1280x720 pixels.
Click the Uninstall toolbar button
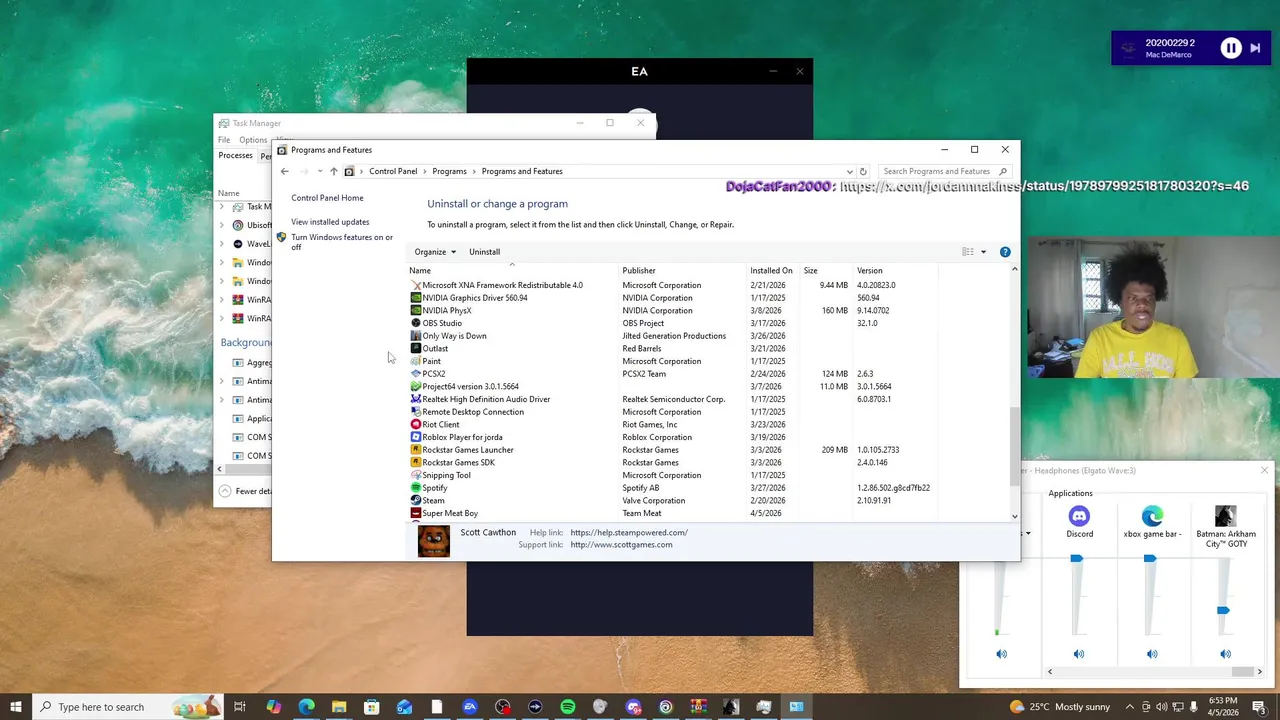point(484,252)
